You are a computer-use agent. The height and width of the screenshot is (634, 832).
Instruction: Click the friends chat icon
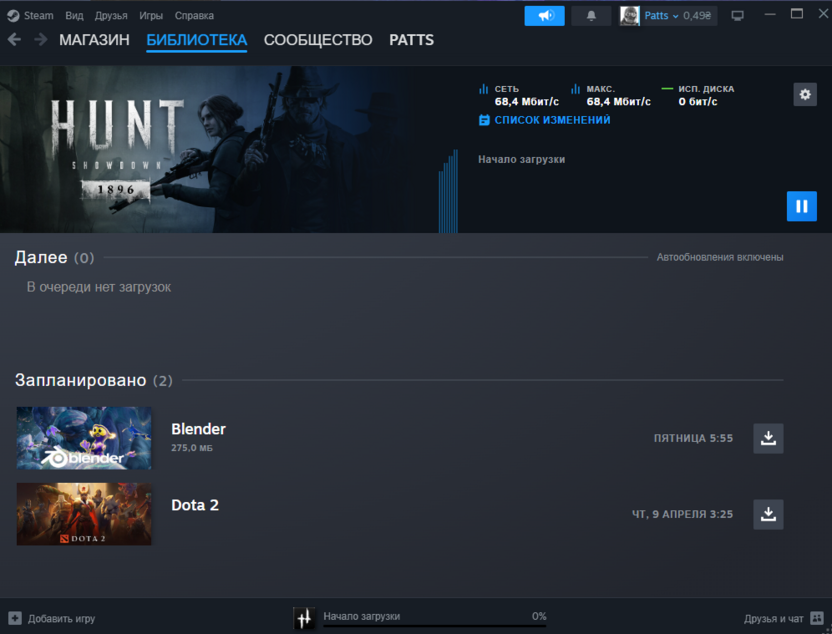click(817, 618)
